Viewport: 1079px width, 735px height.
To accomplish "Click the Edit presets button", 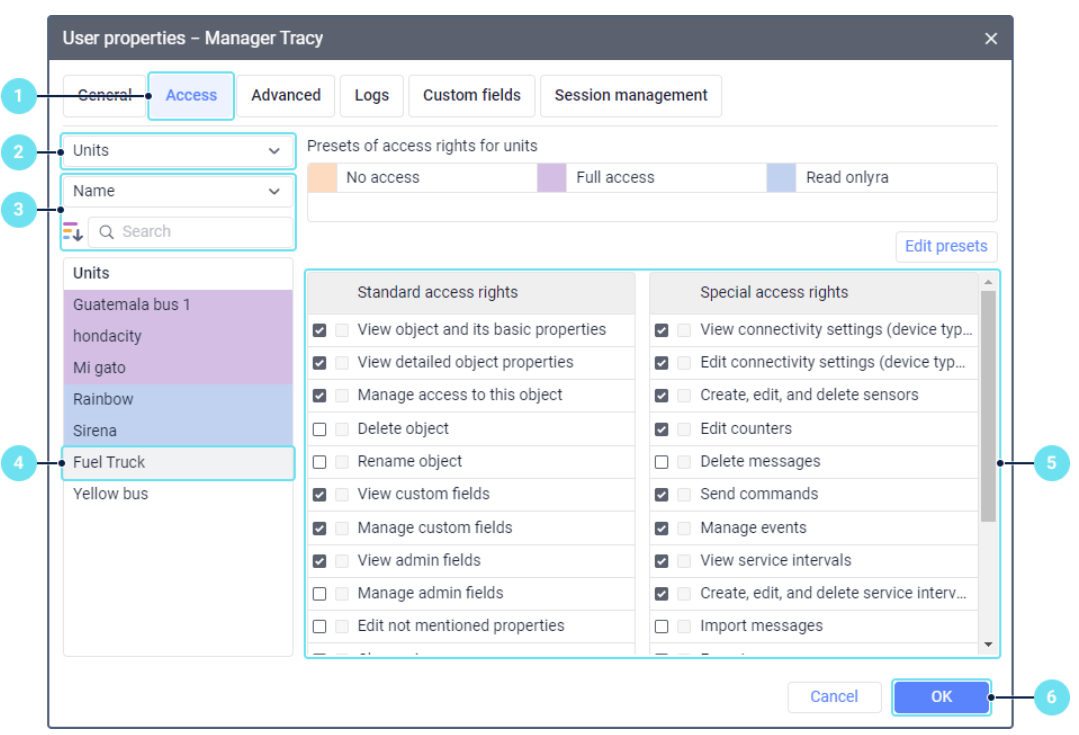I will point(946,246).
